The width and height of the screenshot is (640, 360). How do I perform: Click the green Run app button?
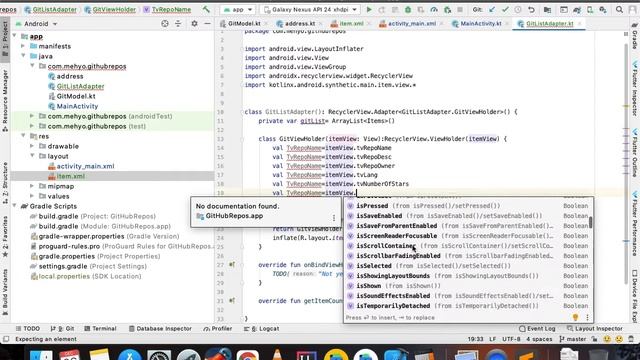pos(369,9)
